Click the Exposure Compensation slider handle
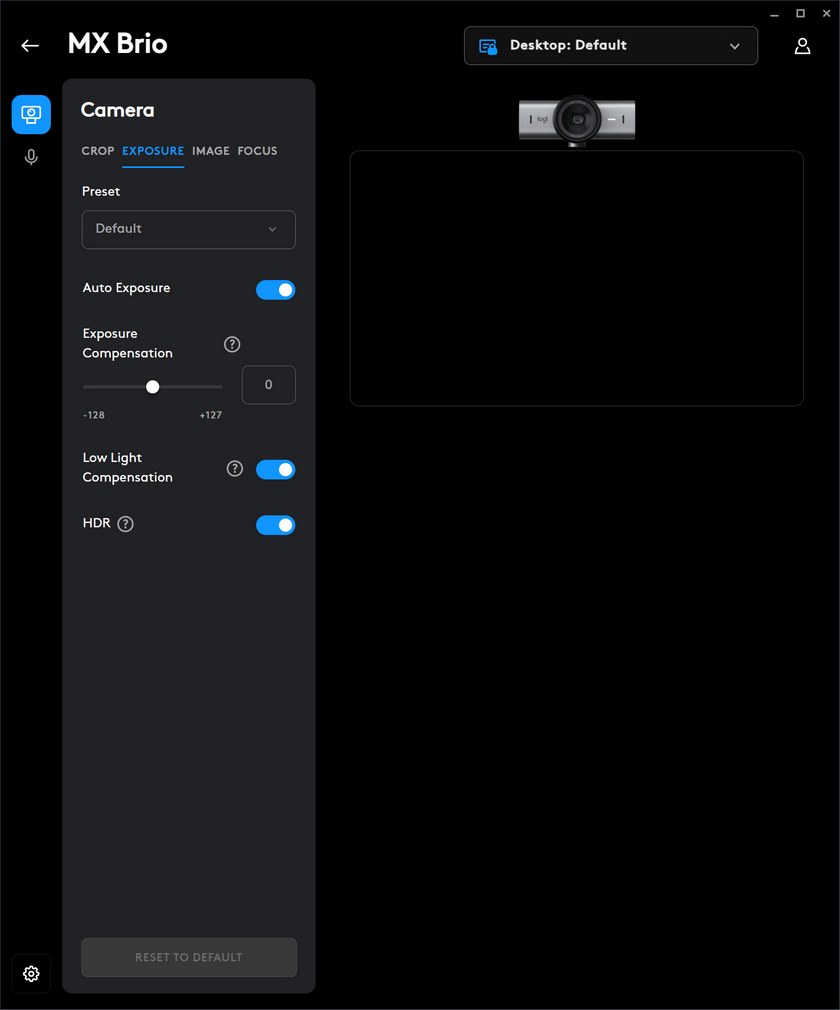 point(153,386)
